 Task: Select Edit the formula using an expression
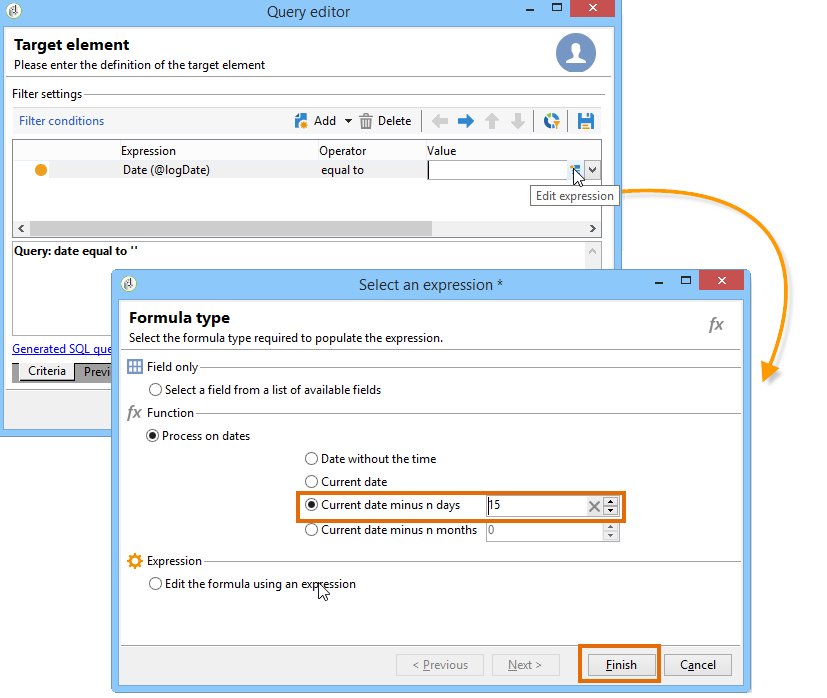coord(155,584)
